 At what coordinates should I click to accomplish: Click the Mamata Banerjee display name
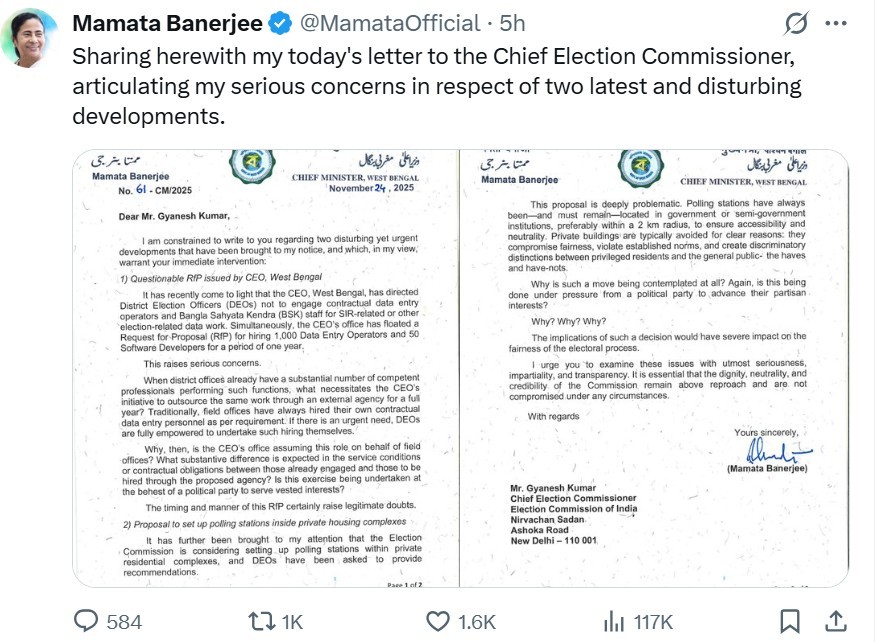(167, 23)
